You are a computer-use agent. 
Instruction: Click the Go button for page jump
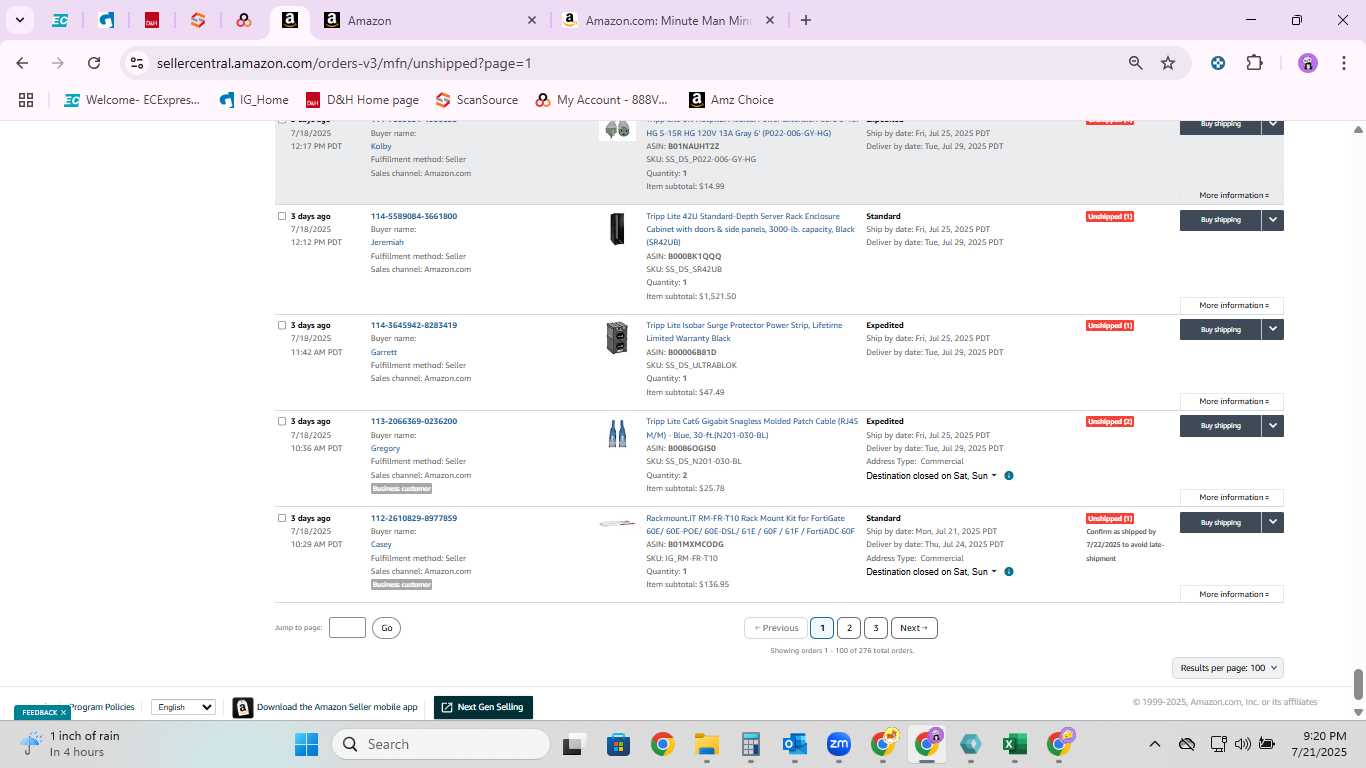(386, 628)
